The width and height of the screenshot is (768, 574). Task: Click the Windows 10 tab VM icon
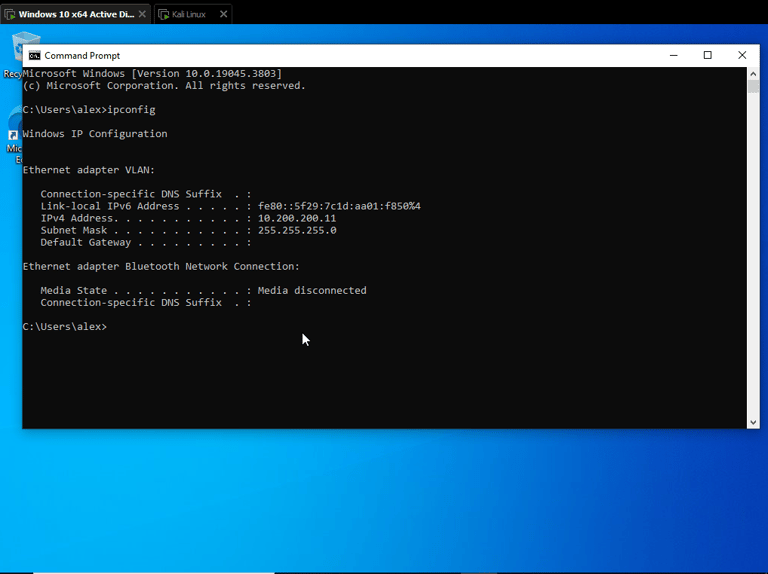(x=10, y=15)
